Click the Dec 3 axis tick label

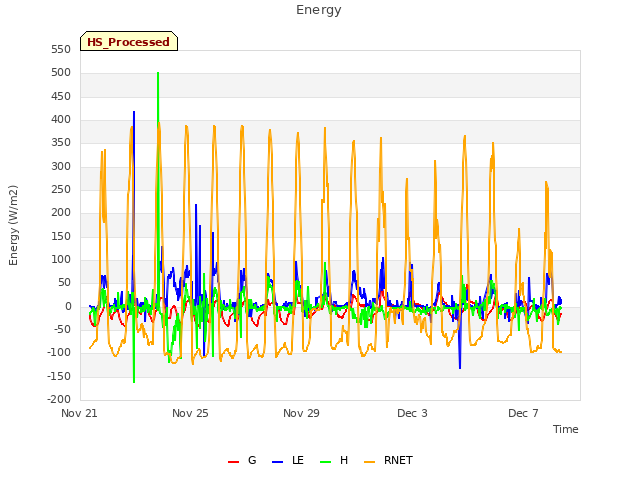[x=412, y=413]
